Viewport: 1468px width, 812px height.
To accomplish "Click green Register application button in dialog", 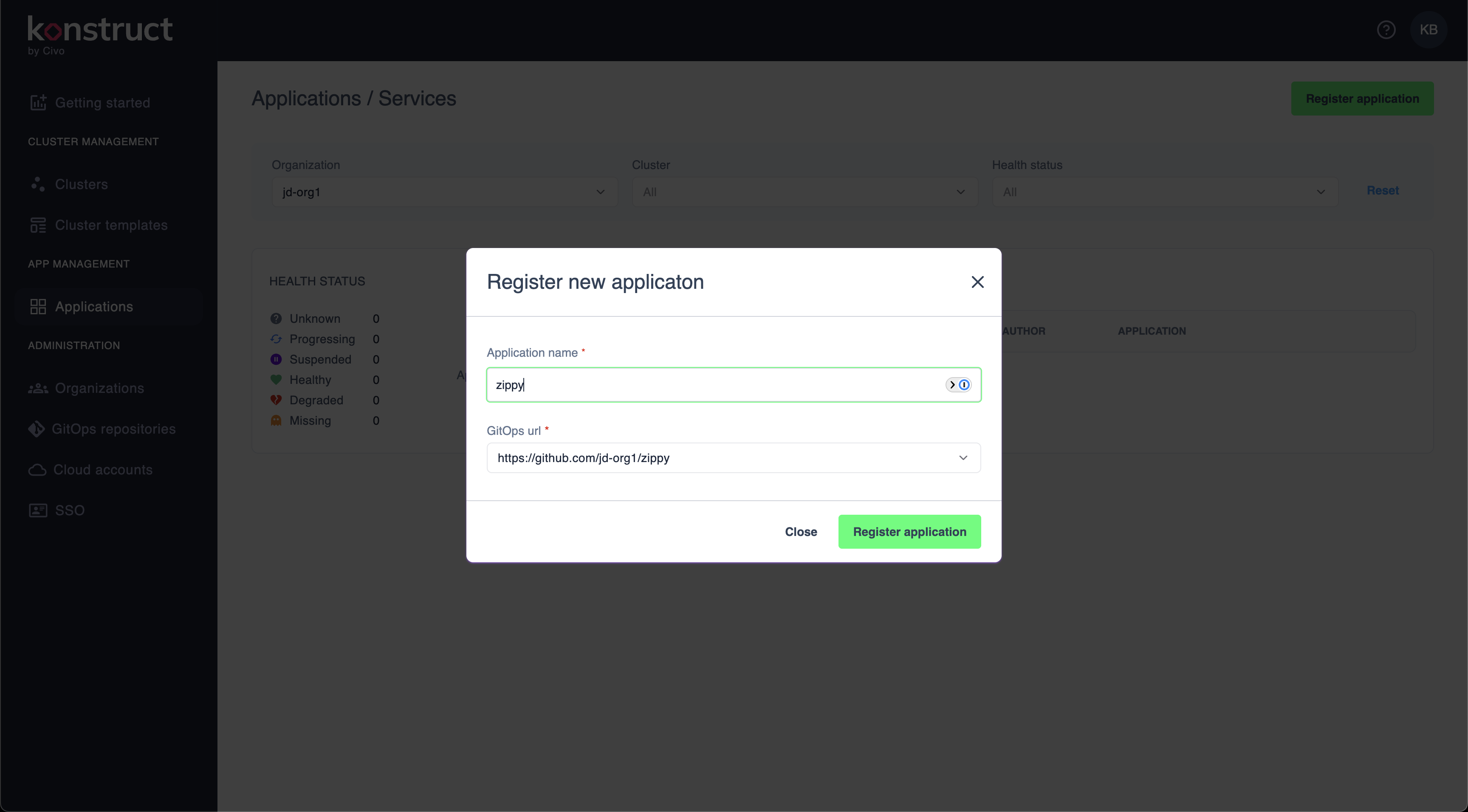I will pyautogui.click(x=909, y=532).
